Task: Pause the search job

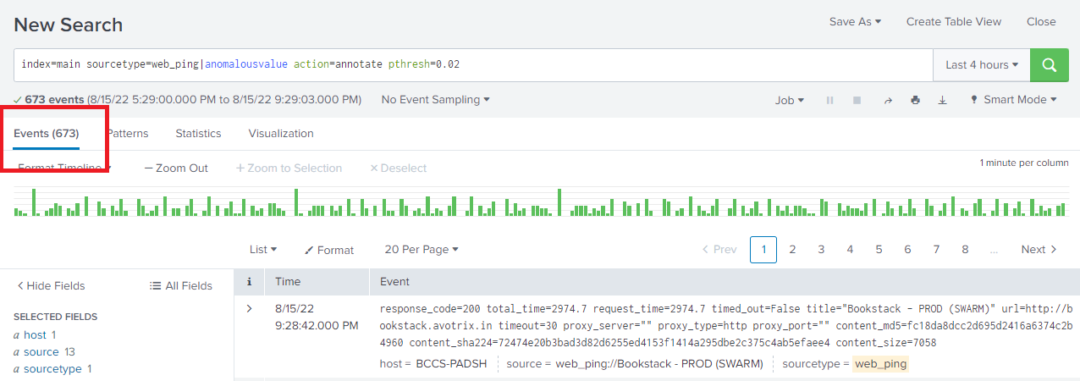Action: coord(830,100)
